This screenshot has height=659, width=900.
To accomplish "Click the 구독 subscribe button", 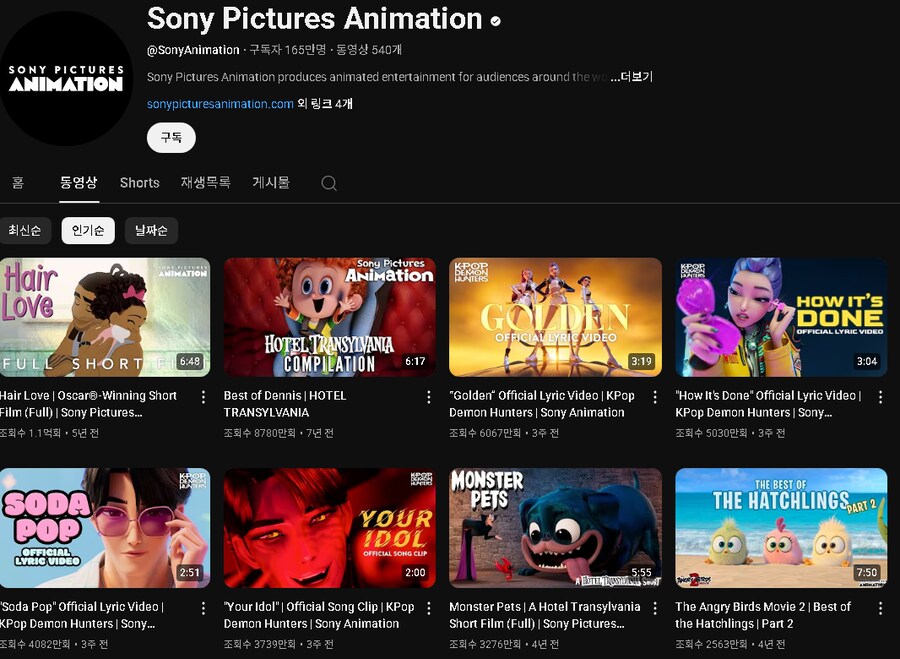I will (x=171, y=138).
